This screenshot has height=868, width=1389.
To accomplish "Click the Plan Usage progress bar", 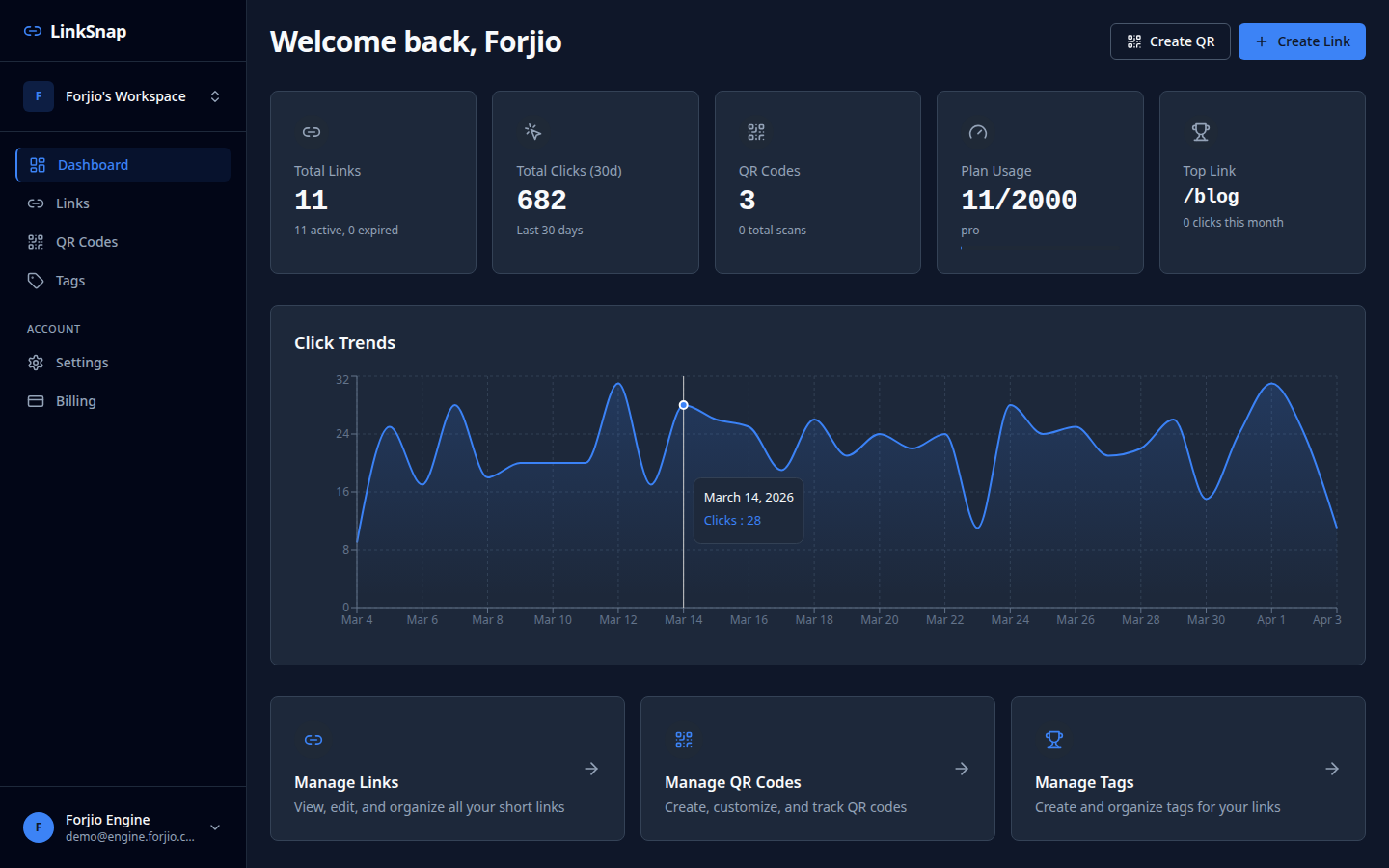I will pyautogui.click(x=1040, y=249).
